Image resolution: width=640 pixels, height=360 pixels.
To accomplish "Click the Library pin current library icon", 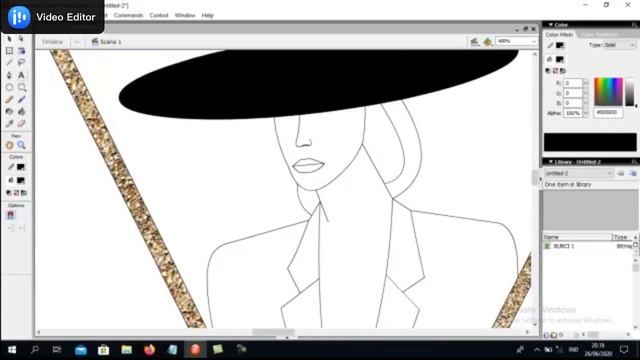I will point(621,173).
